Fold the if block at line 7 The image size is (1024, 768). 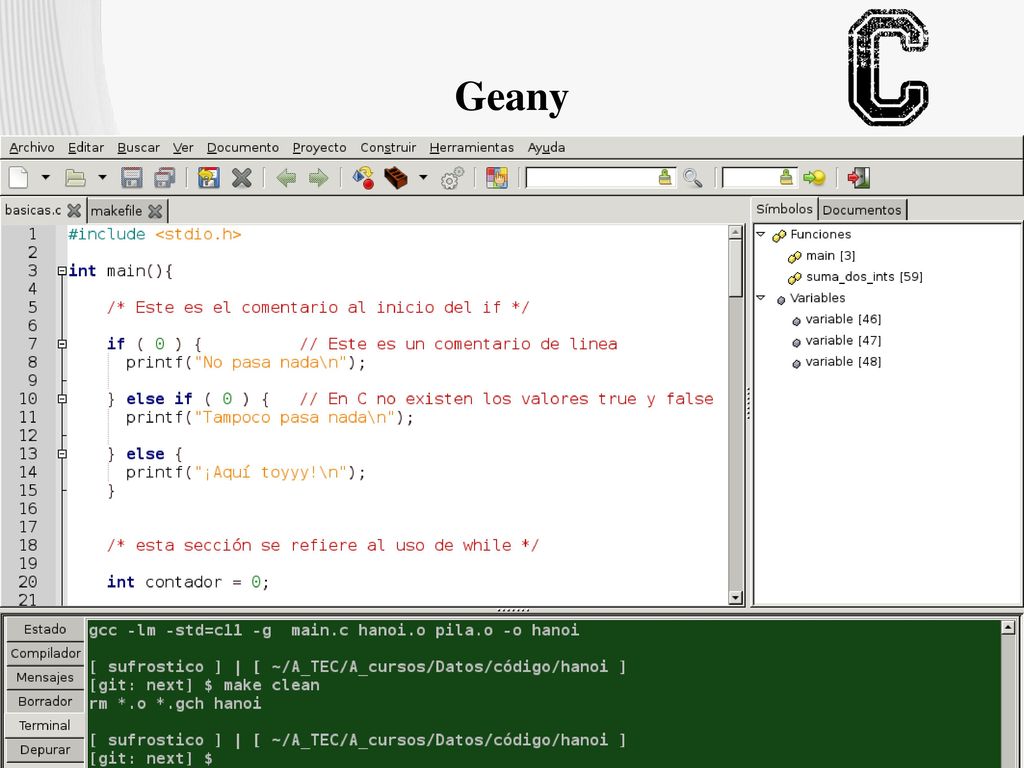61,344
